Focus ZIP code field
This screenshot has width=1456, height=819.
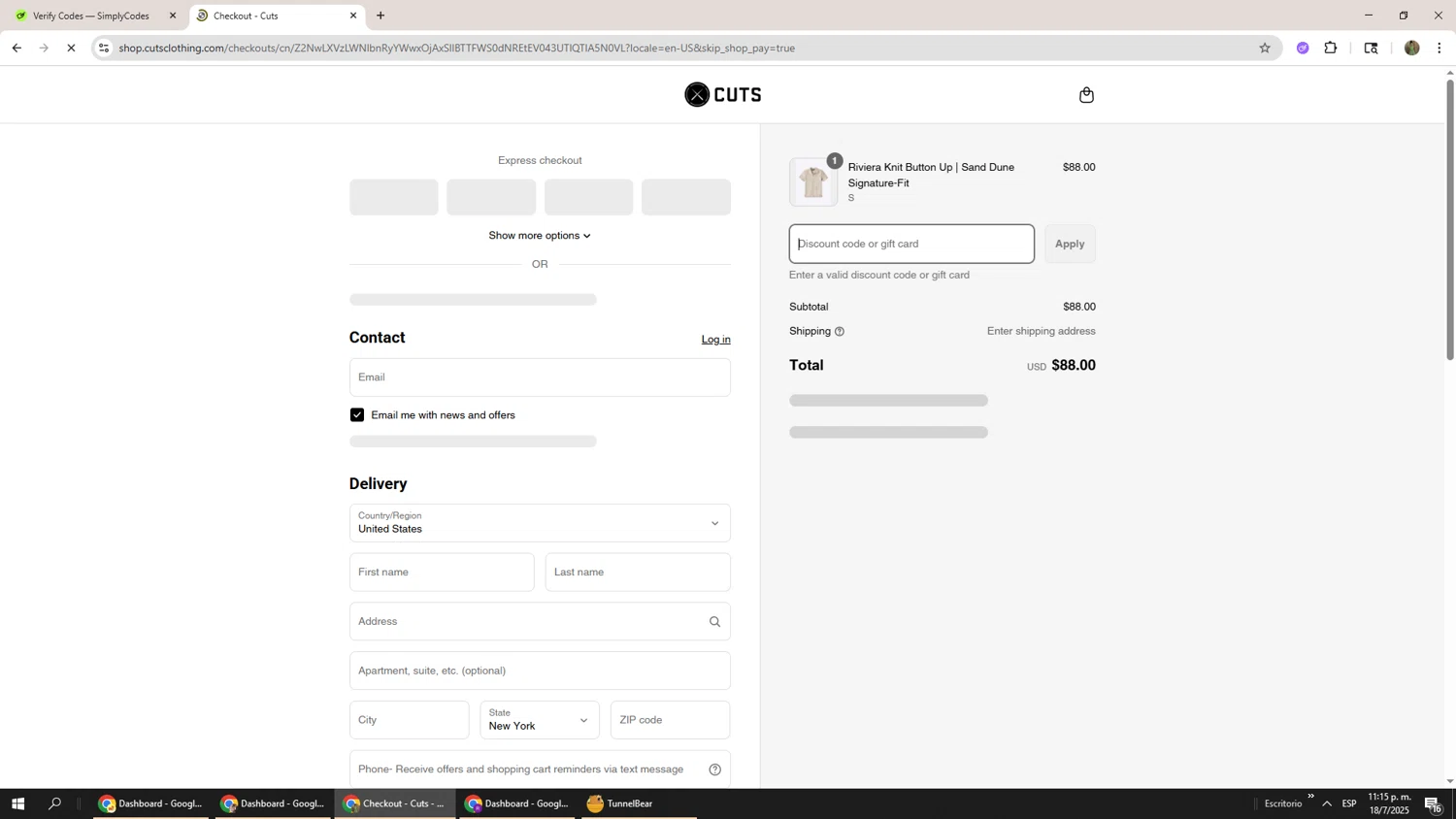point(671,720)
